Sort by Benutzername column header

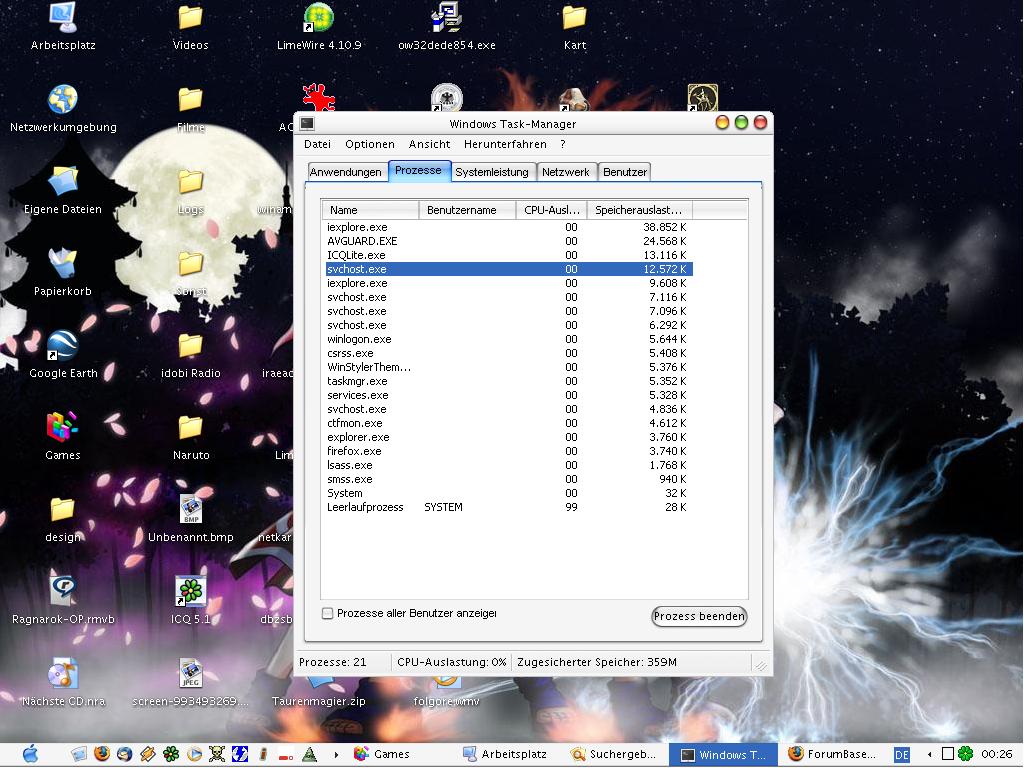point(468,210)
